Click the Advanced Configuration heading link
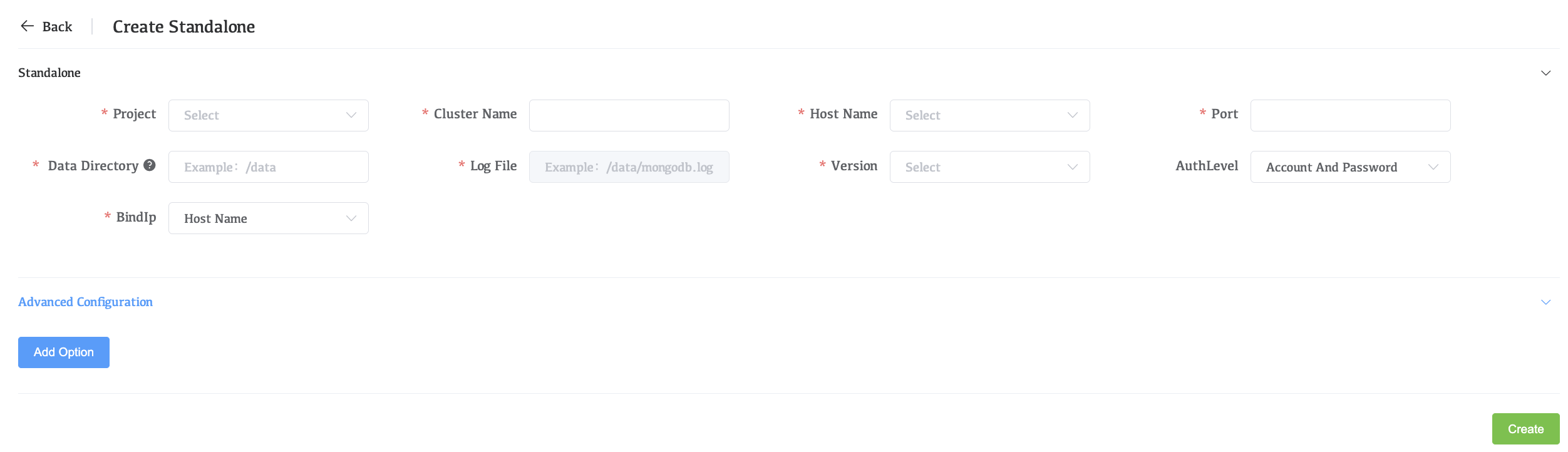 coord(85,302)
